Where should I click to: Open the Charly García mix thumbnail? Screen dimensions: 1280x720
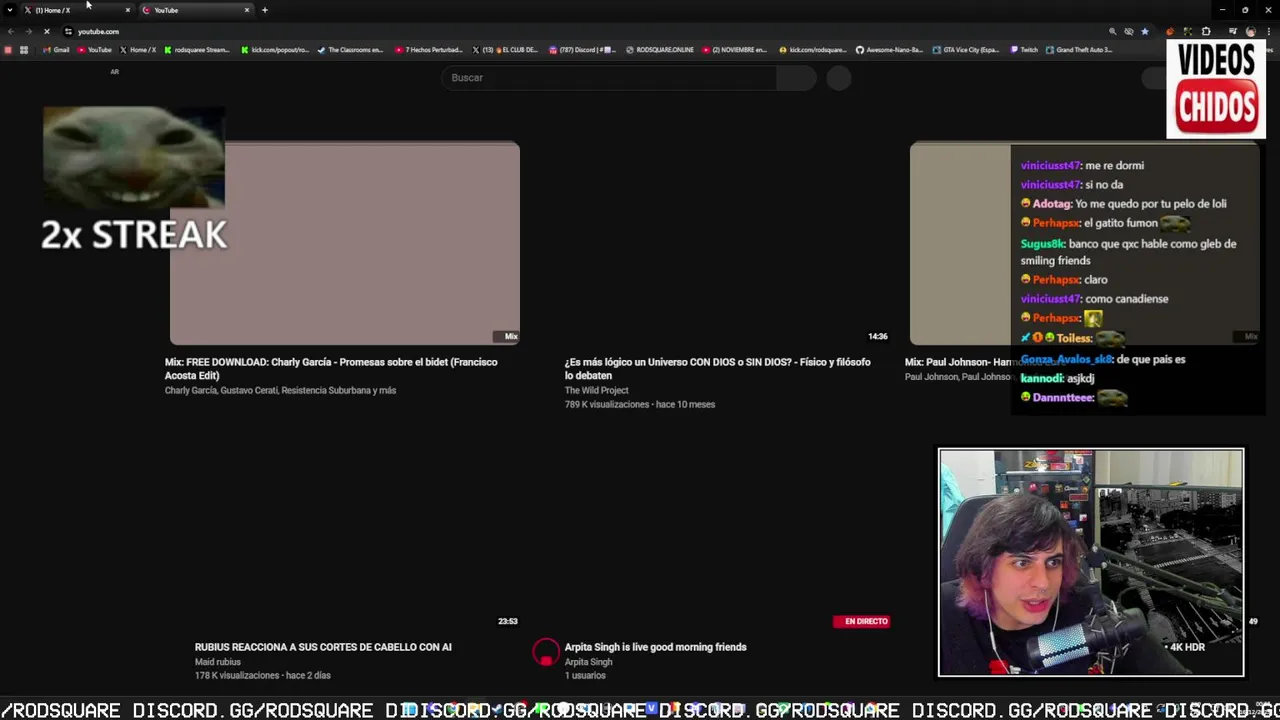coord(344,244)
